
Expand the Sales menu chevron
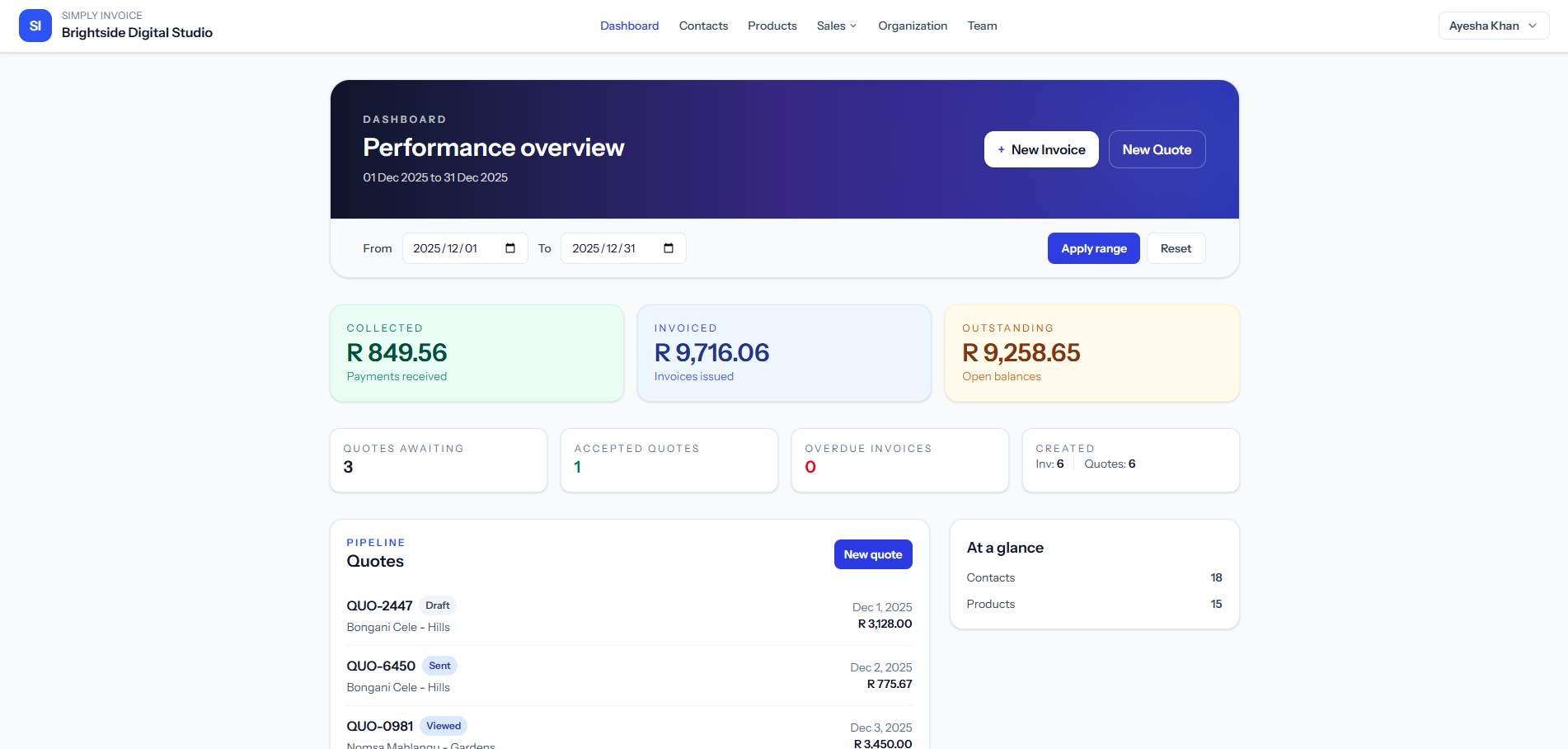click(x=853, y=26)
